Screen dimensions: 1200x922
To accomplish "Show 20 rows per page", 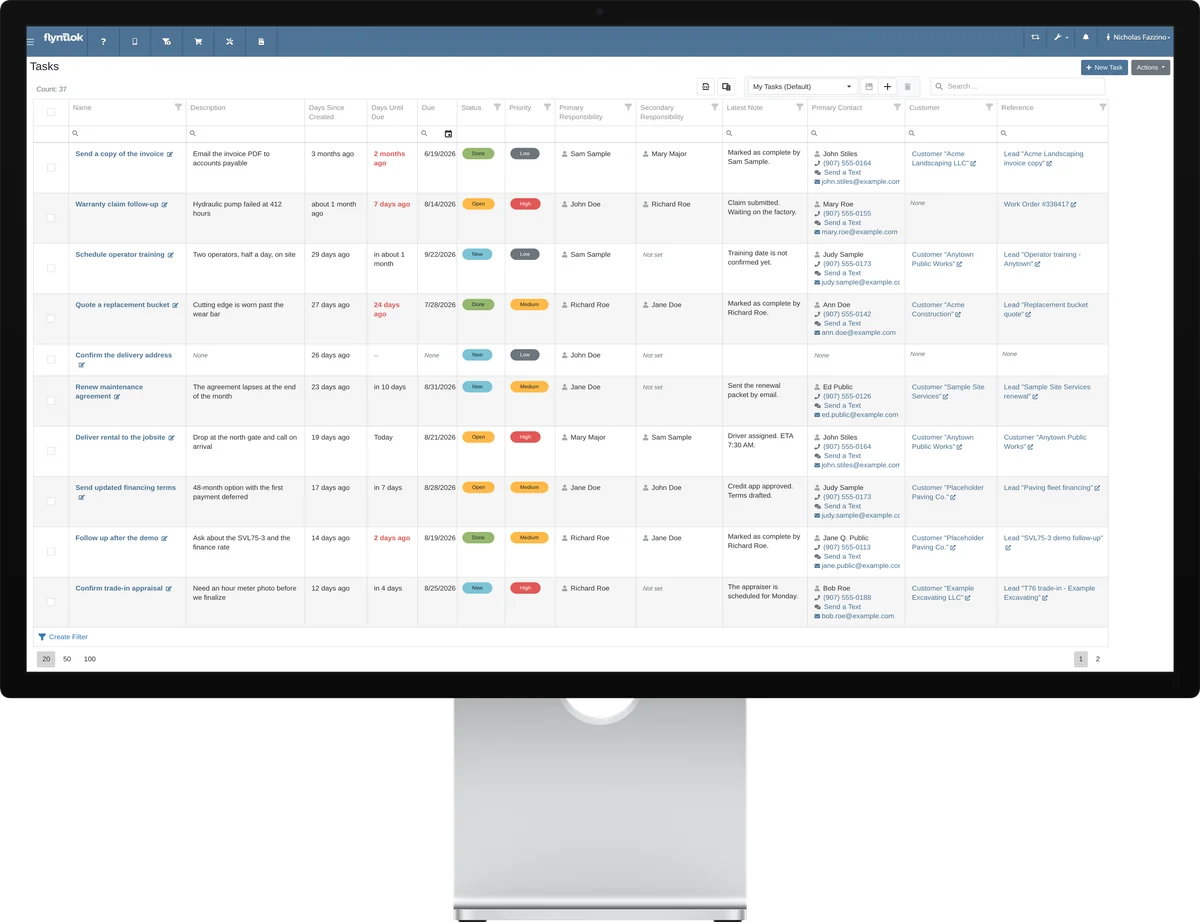I will (x=46, y=659).
